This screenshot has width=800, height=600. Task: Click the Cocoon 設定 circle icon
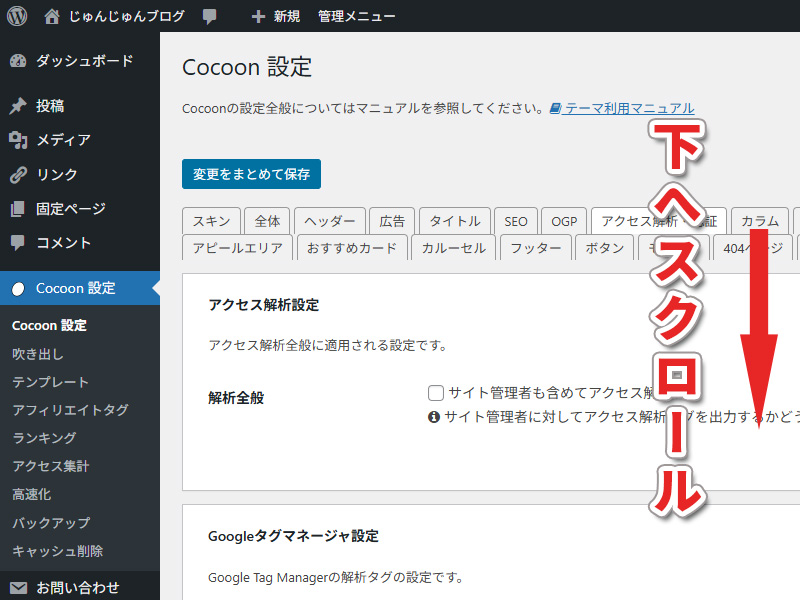pyautogui.click(x=18, y=289)
